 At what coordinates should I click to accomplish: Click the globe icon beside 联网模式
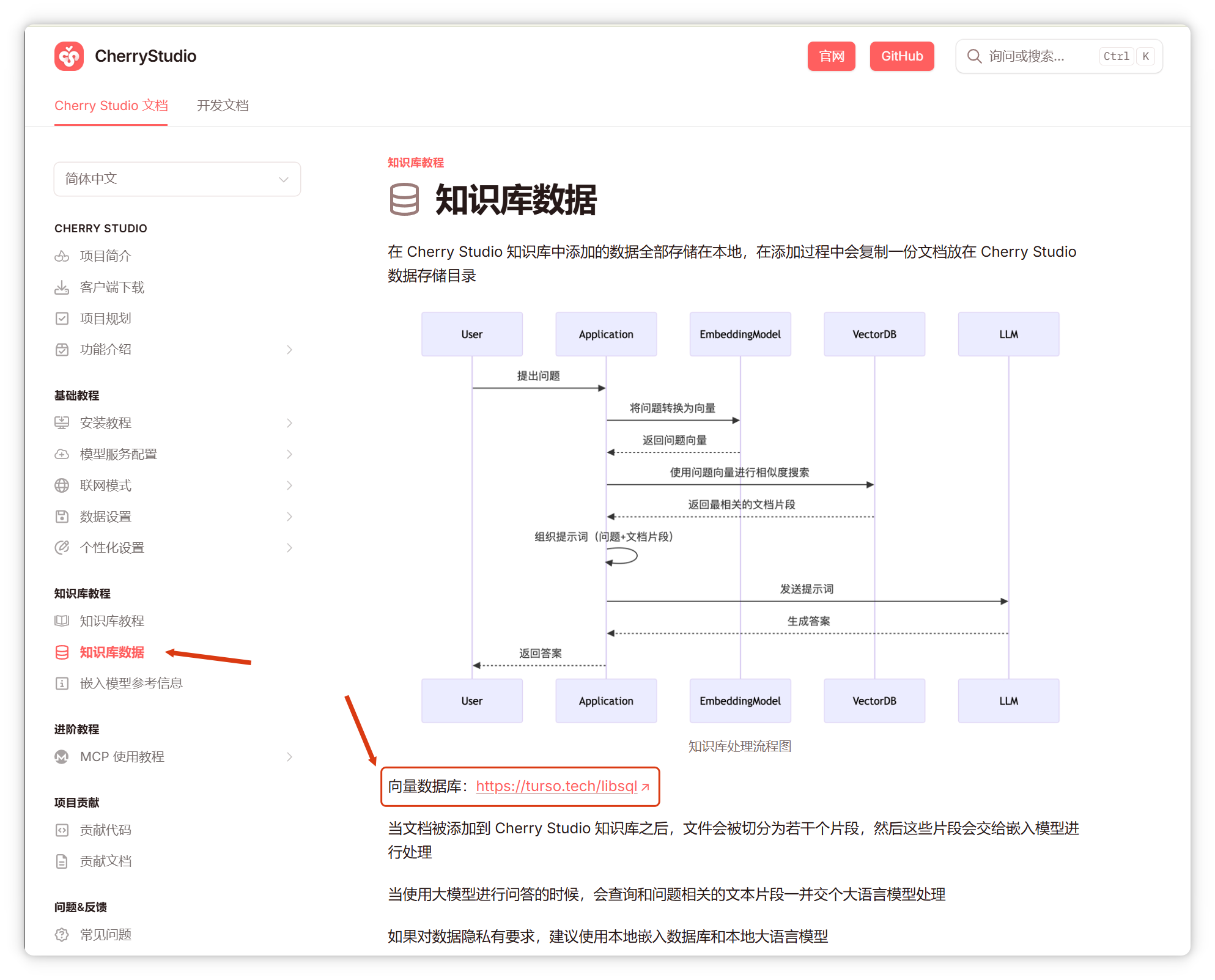(62, 485)
